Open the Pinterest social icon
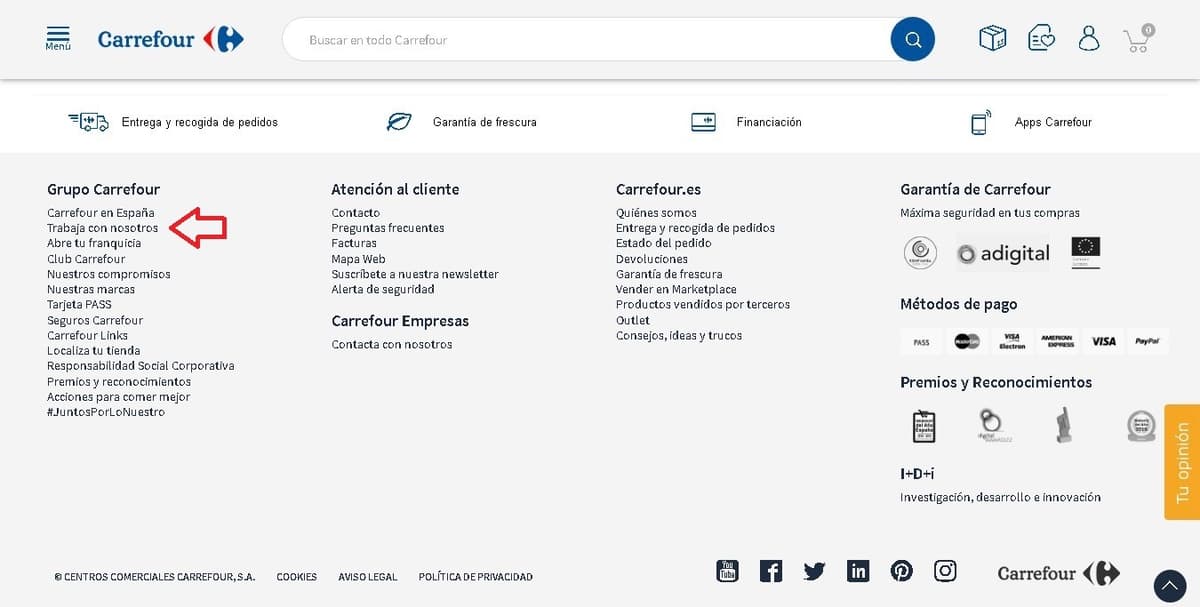The height and width of the screenshot is (607, 1200). click(902, 571)
